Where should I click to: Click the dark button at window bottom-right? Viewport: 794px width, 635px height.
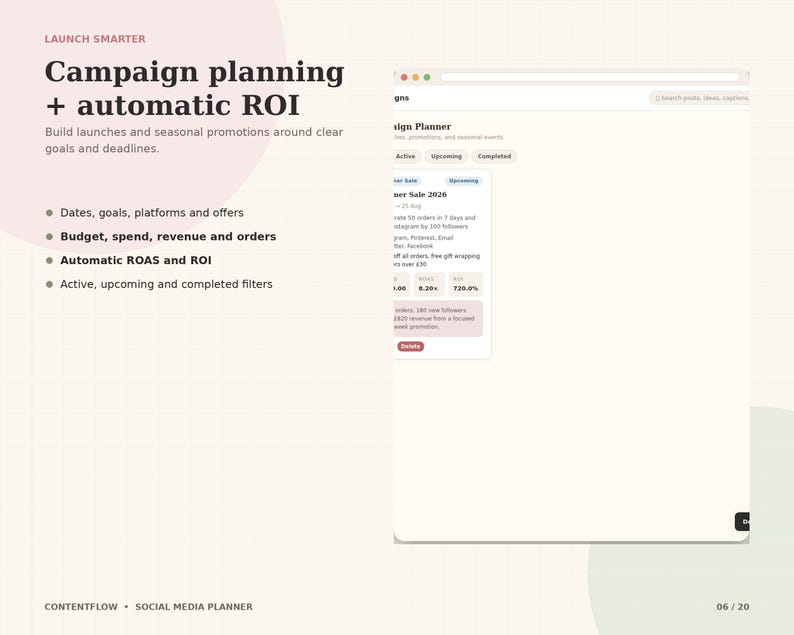[x=742, y=522]
